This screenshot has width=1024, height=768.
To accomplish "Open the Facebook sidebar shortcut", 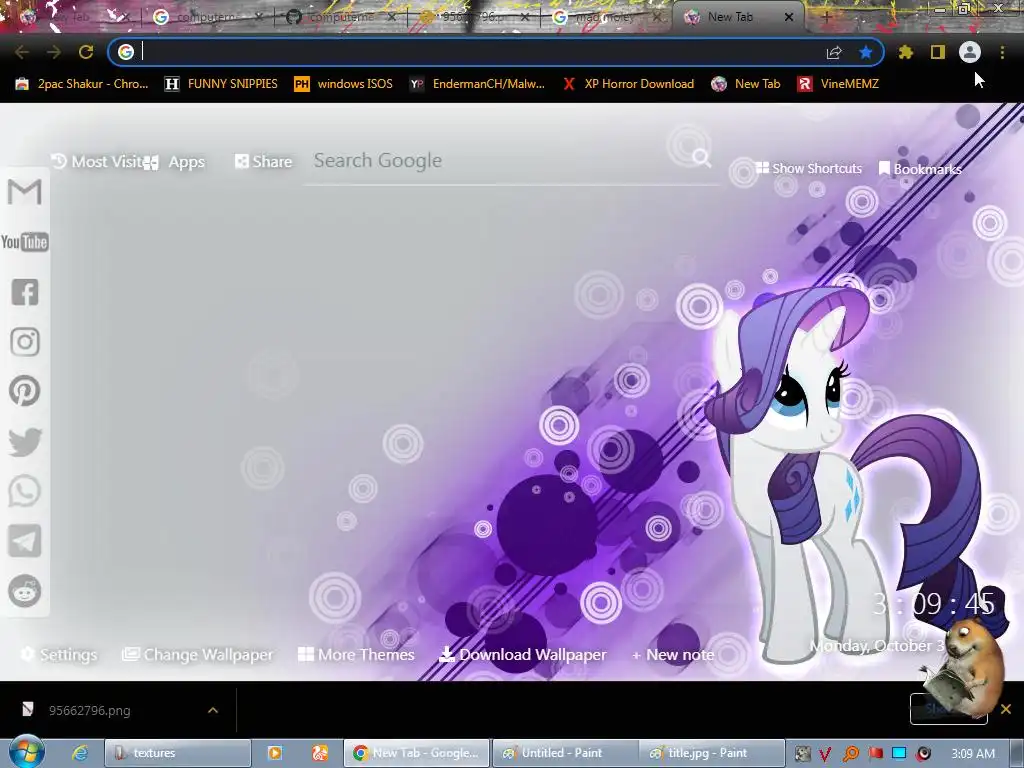I will tap(25, 292).
